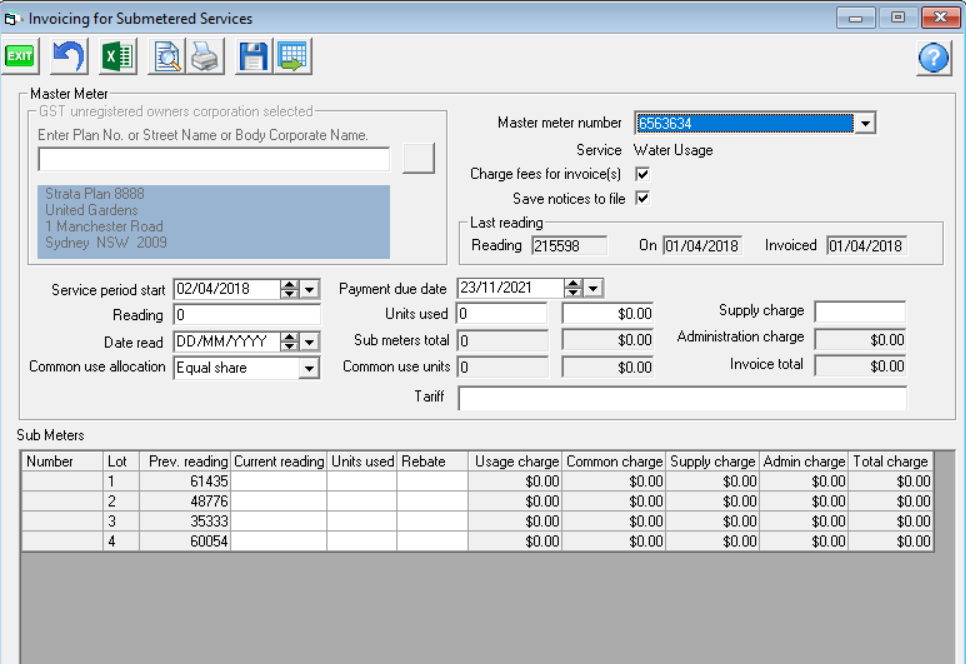Open the Payment due date calendar dropdown
966x664 pixels.
594,288
